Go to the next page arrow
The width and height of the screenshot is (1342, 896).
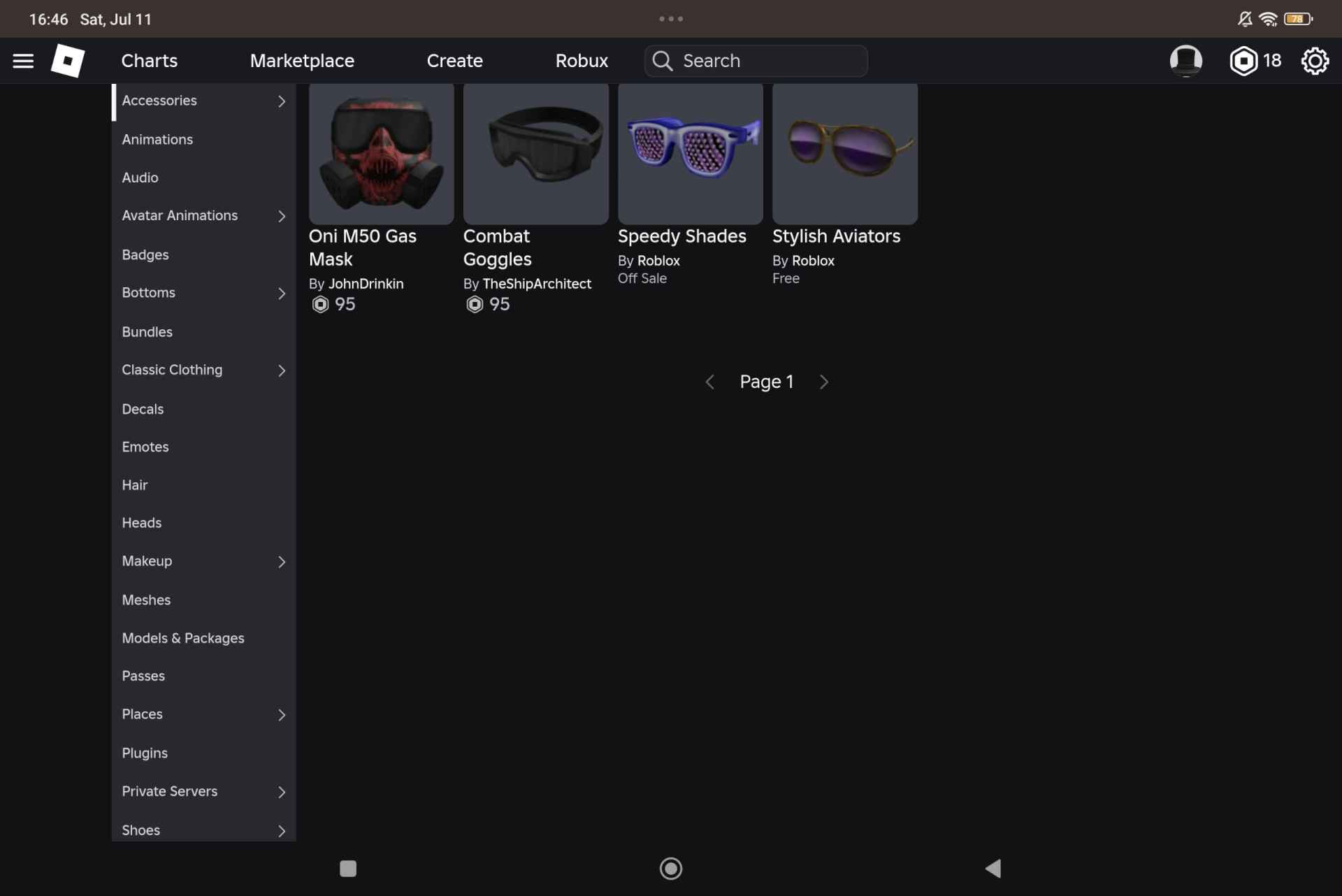point(824,382)
